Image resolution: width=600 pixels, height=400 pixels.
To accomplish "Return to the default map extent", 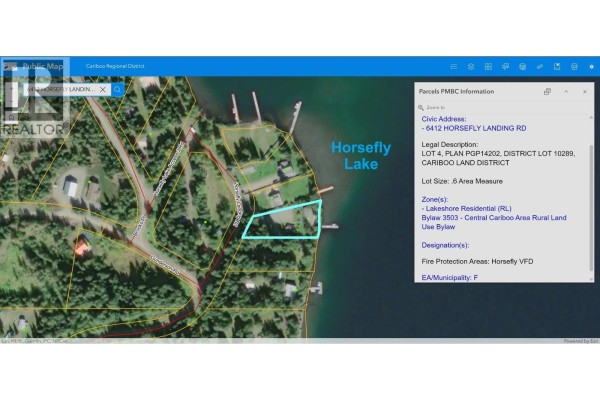I will [11, 117].
